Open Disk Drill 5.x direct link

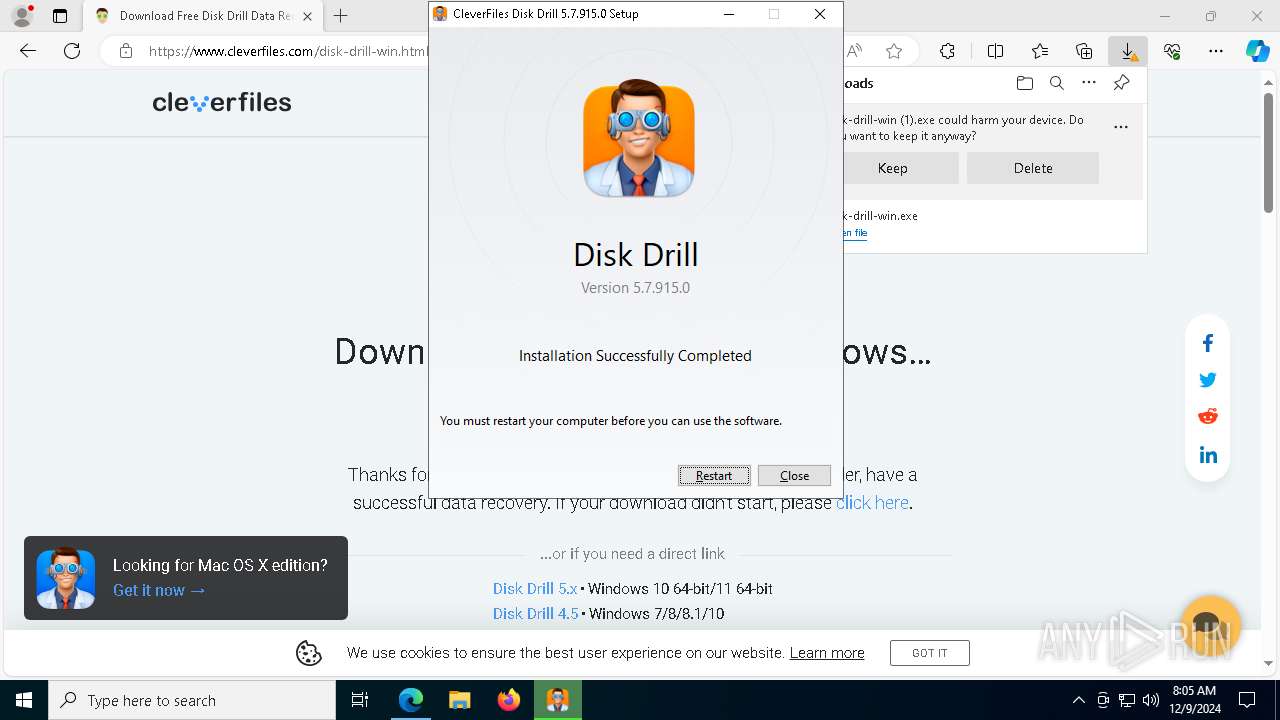click(x=535, y=589)
